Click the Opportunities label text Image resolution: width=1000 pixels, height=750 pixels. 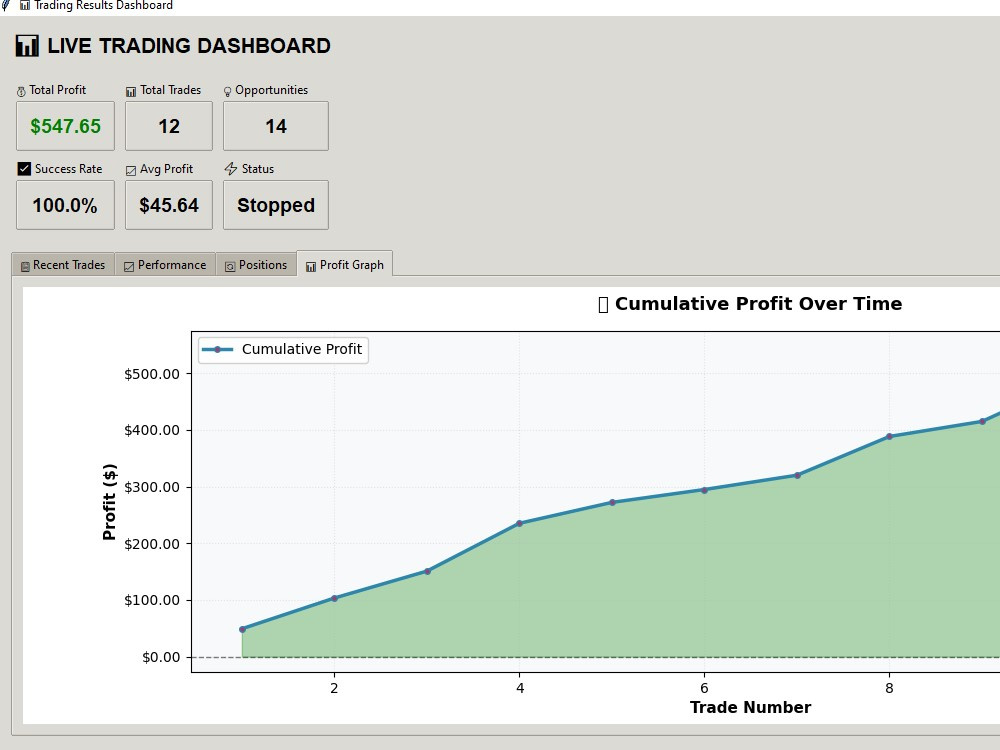pyautogui.click(x=272, y=91)
